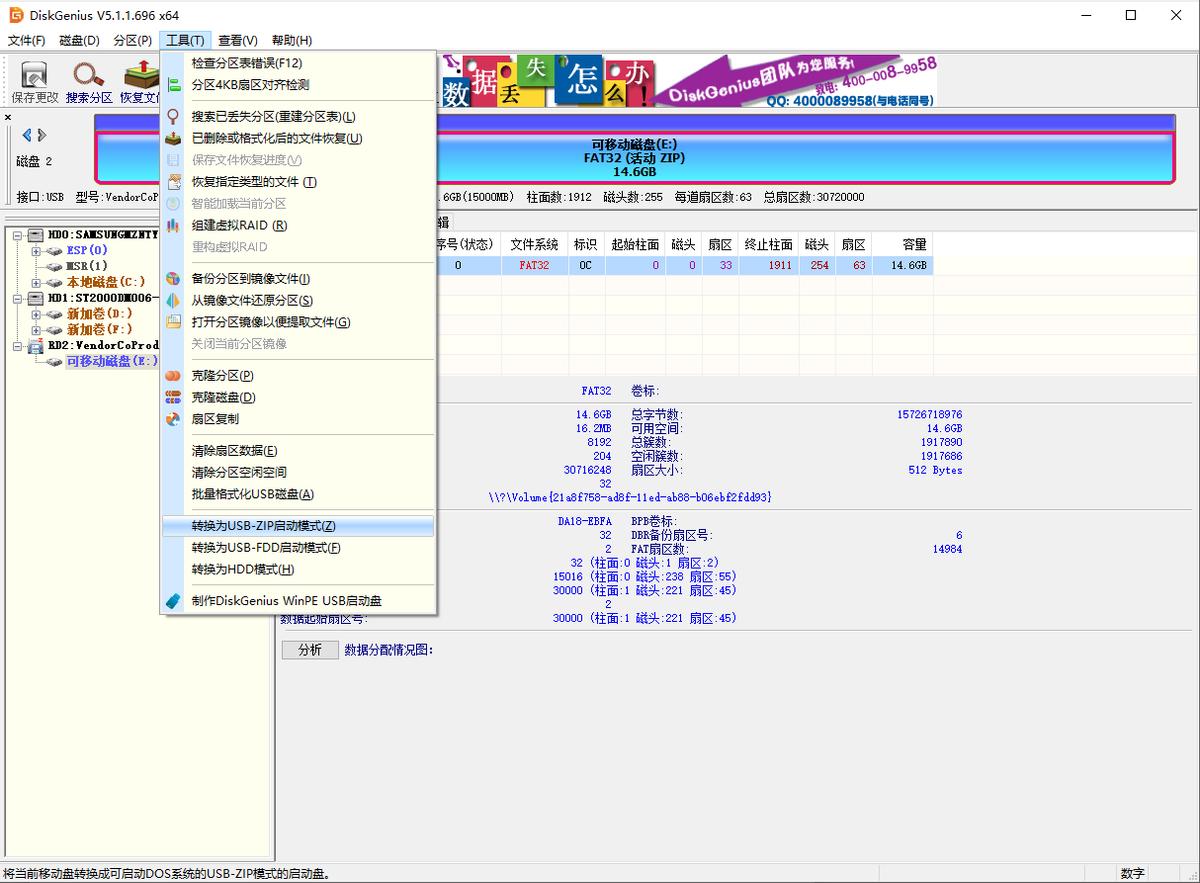The height and width of the screenshot is (883, 1200).
Task: Close the left disk panel with × button
Action: click(x=8, y=116)
